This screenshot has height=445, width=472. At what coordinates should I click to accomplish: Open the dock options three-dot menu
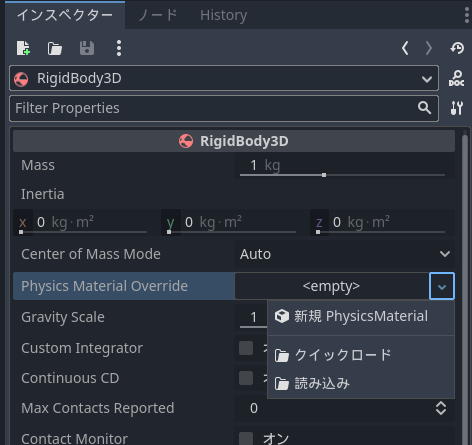coord(467,15)
